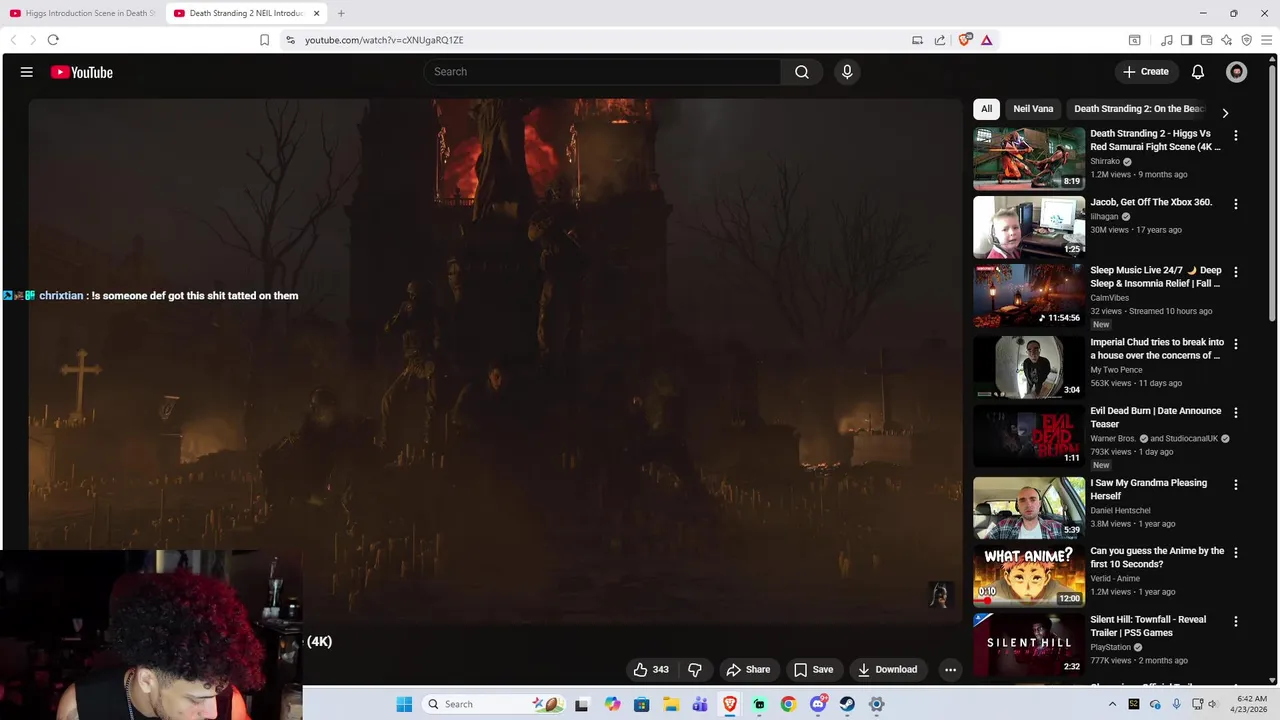Open Chrome from the taskbar
The height and width of the screenshot is (720, 1280).
point(788,704)
